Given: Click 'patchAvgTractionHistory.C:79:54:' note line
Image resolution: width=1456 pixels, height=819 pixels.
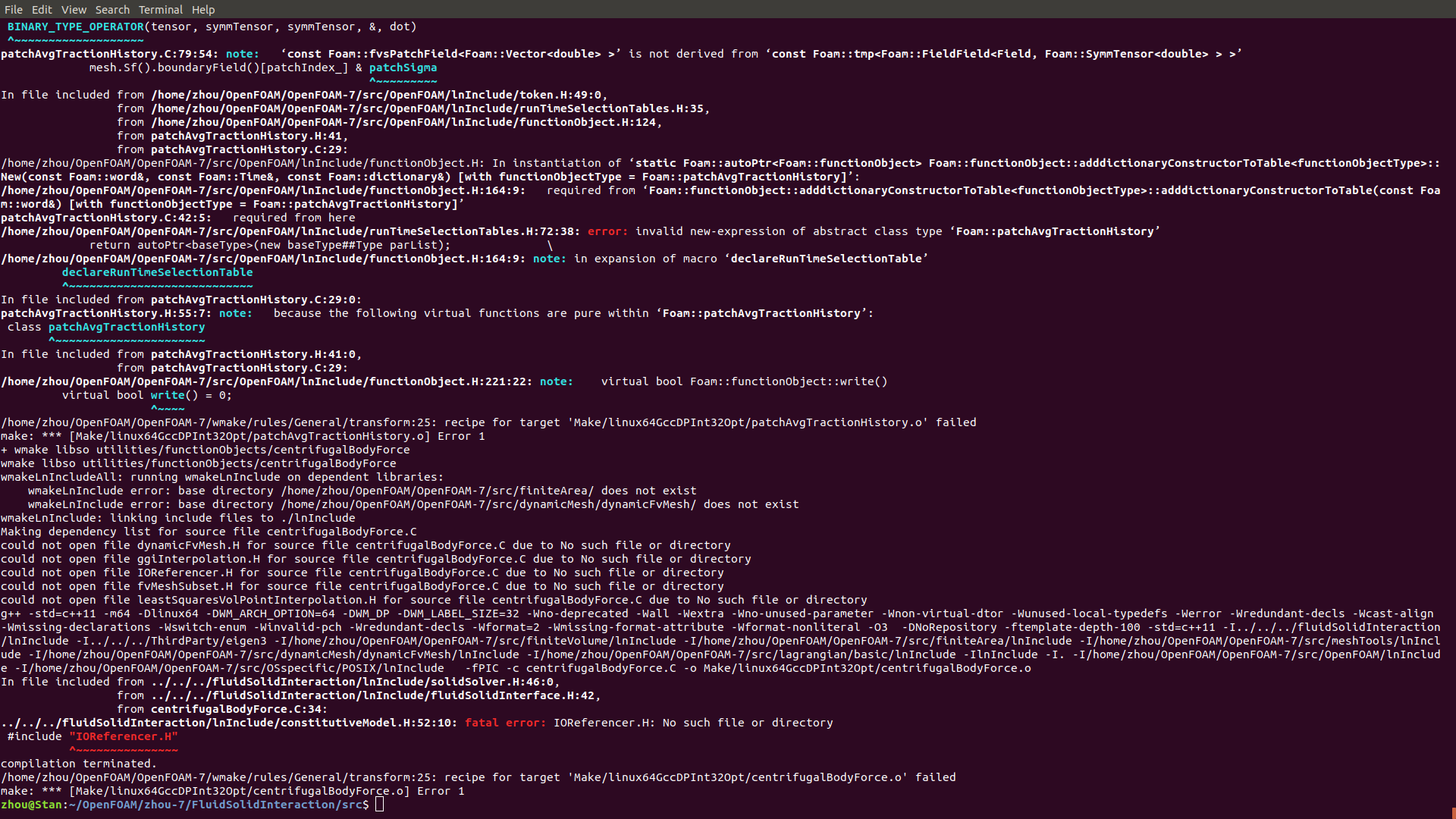Looking at the screenshot, I should pos(620,54).
